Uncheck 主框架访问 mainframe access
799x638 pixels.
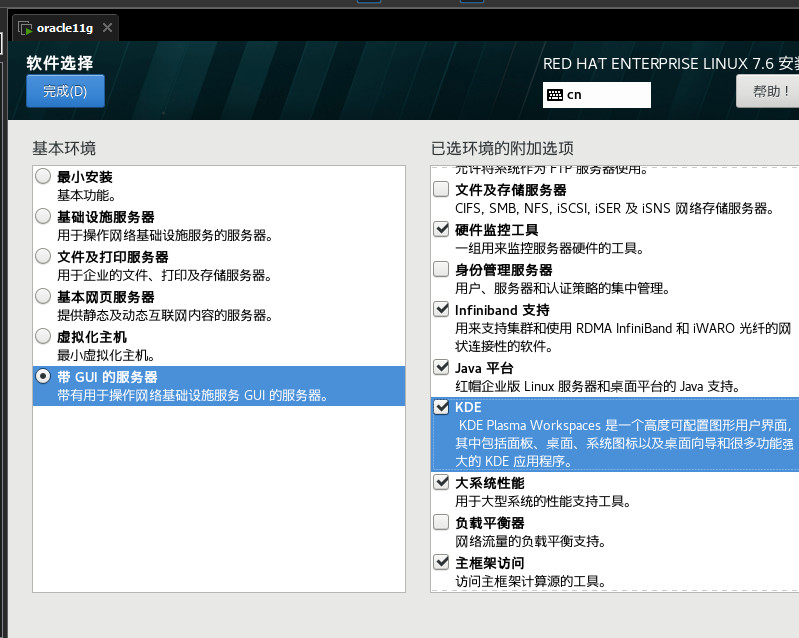441,562
